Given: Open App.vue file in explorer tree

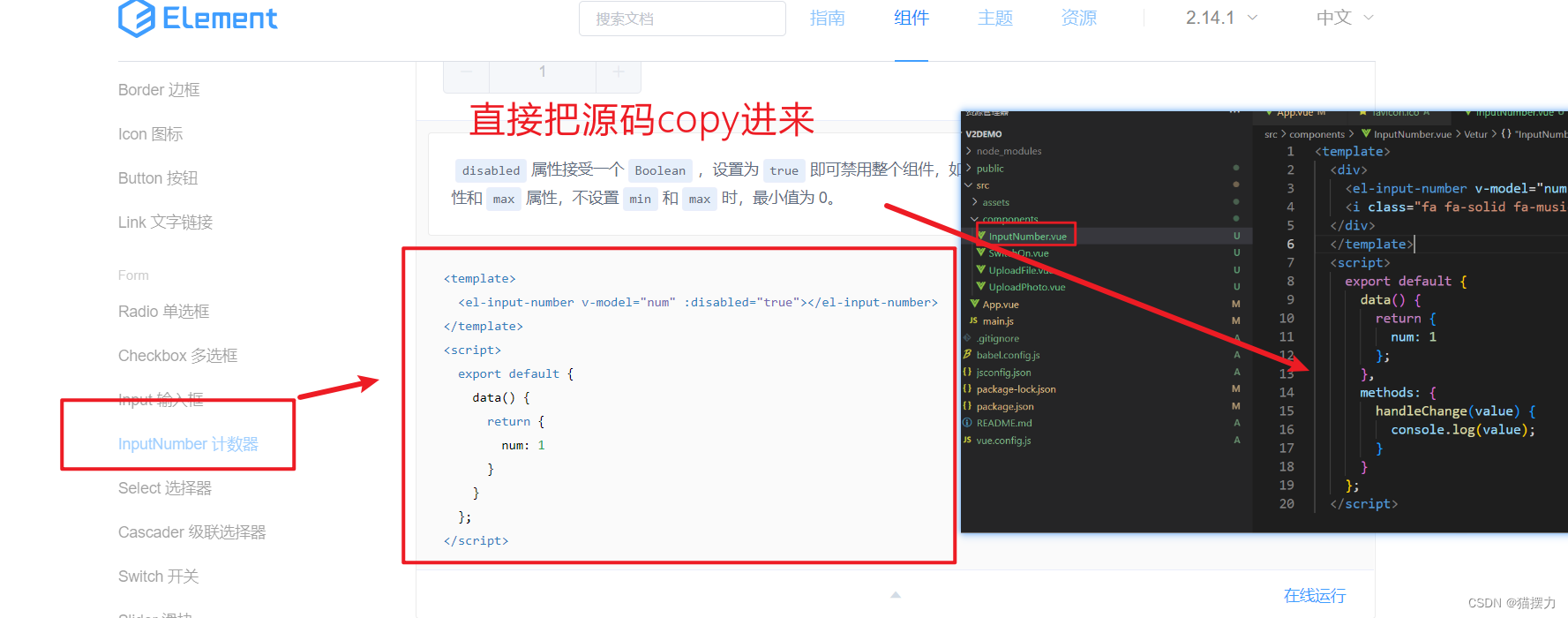Looking at the screenshot, I should [x=1001, y=305].
